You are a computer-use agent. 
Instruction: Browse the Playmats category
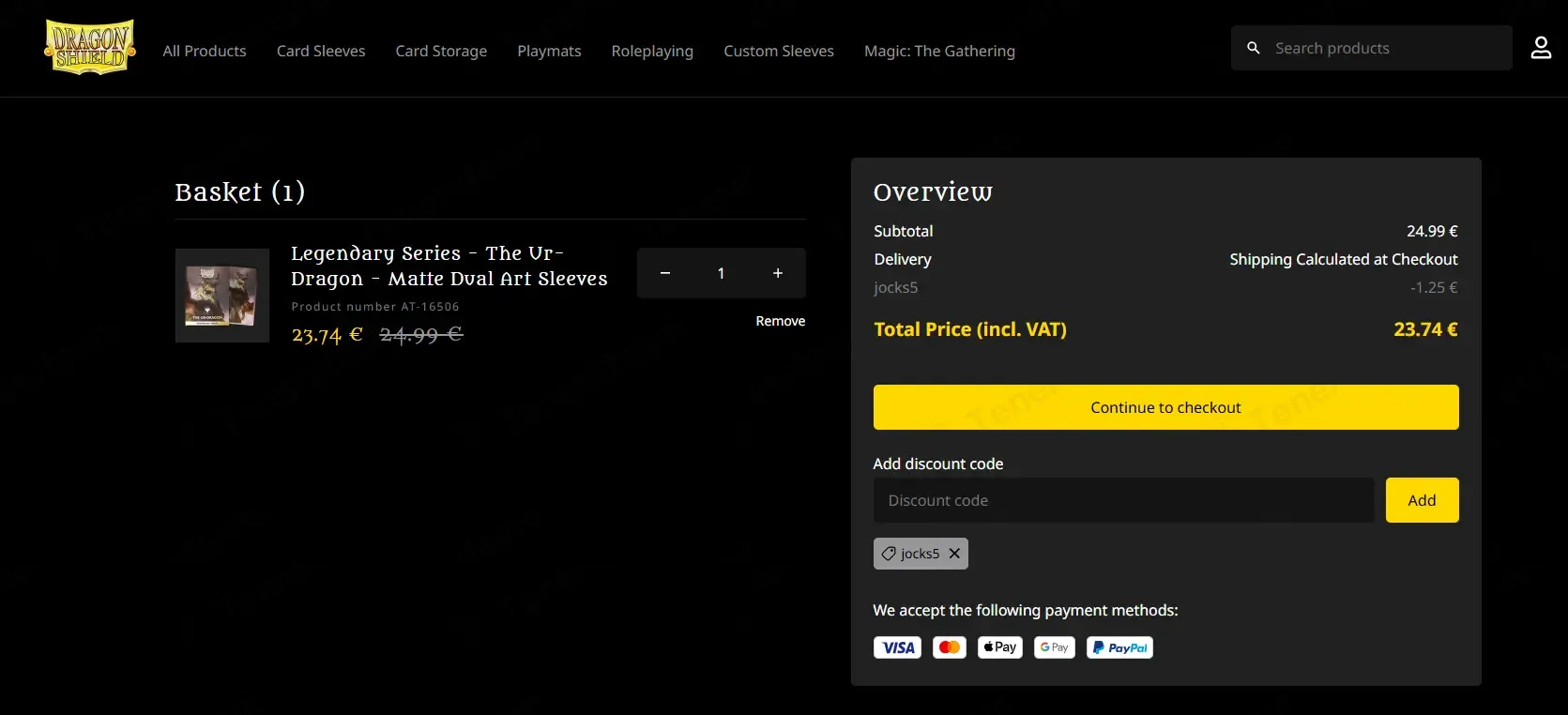tap(549, 51)
